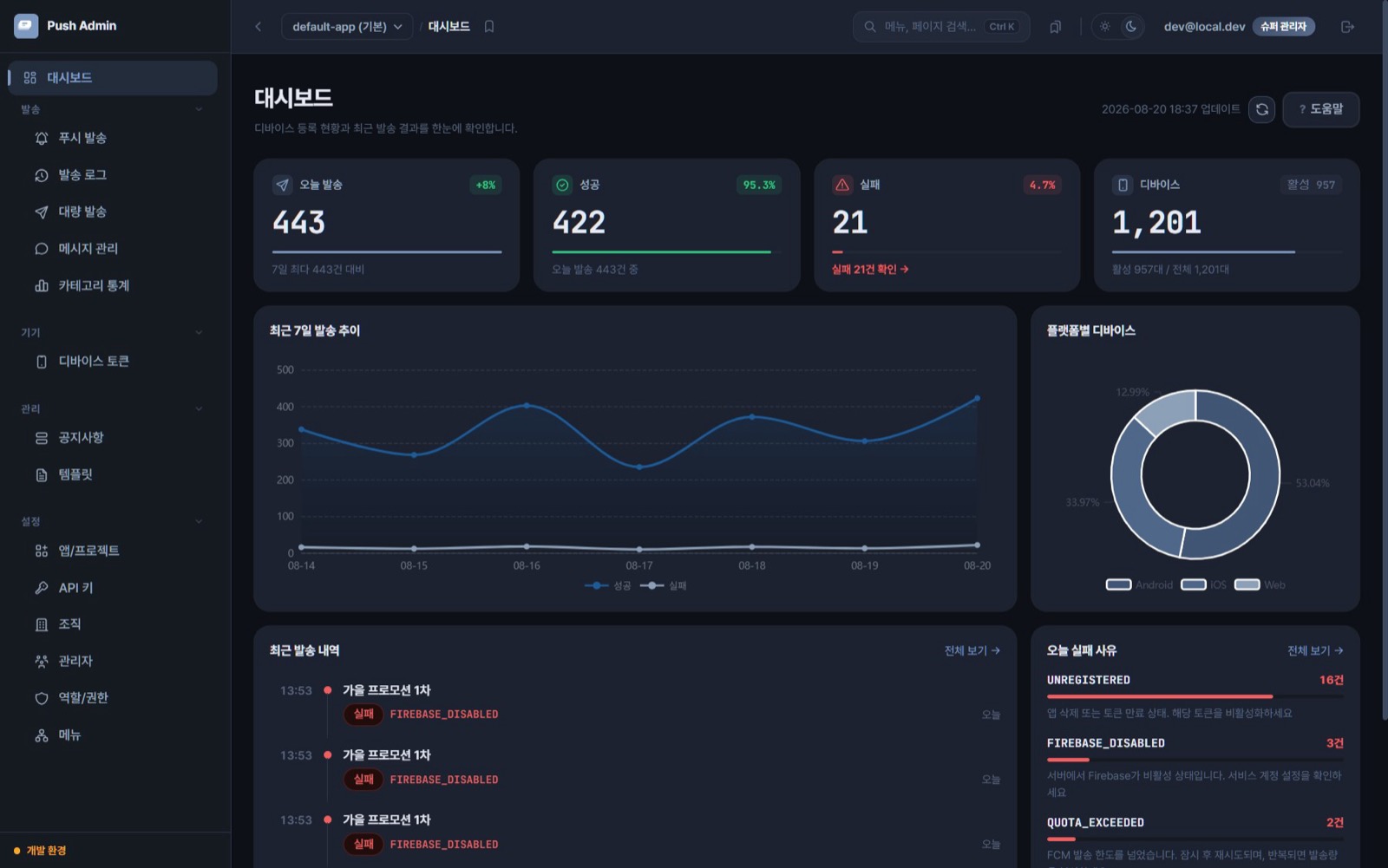The height and width of the screenshot is (868, 1388).
Task: Click the bell icon next to 푸시 발송
Action: (x=42, y=139)
